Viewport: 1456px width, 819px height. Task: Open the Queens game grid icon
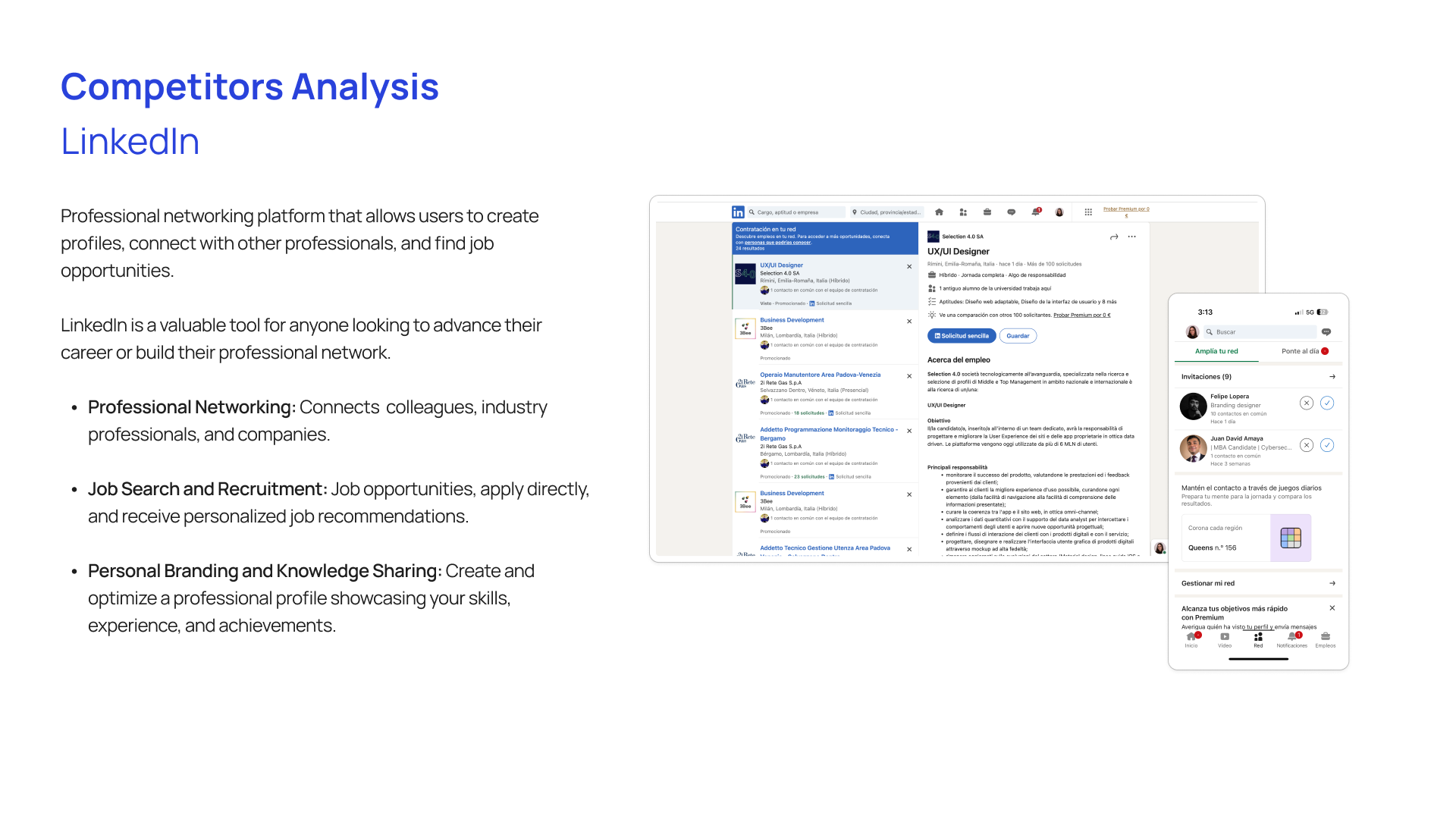pyautogui.click(x=1291, y=538)
